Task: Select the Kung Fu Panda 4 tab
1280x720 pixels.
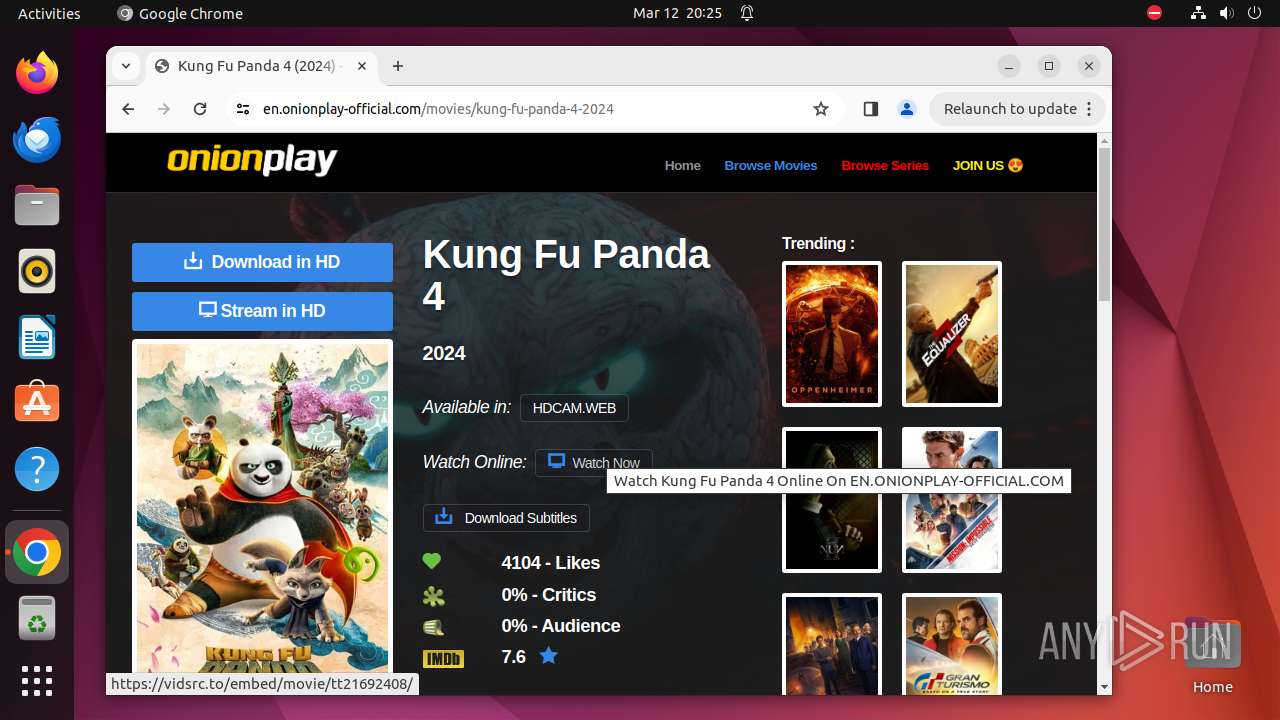Action: [x=262, y=66]
